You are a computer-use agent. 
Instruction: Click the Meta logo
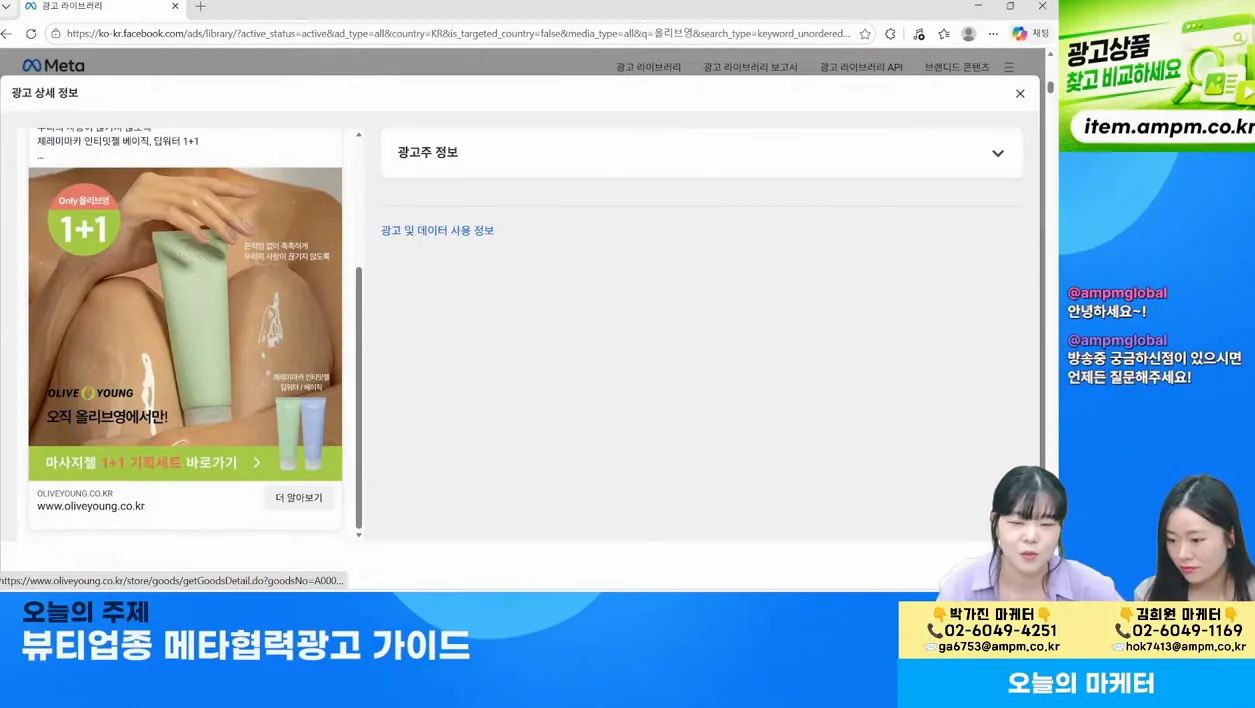point(54,66)
